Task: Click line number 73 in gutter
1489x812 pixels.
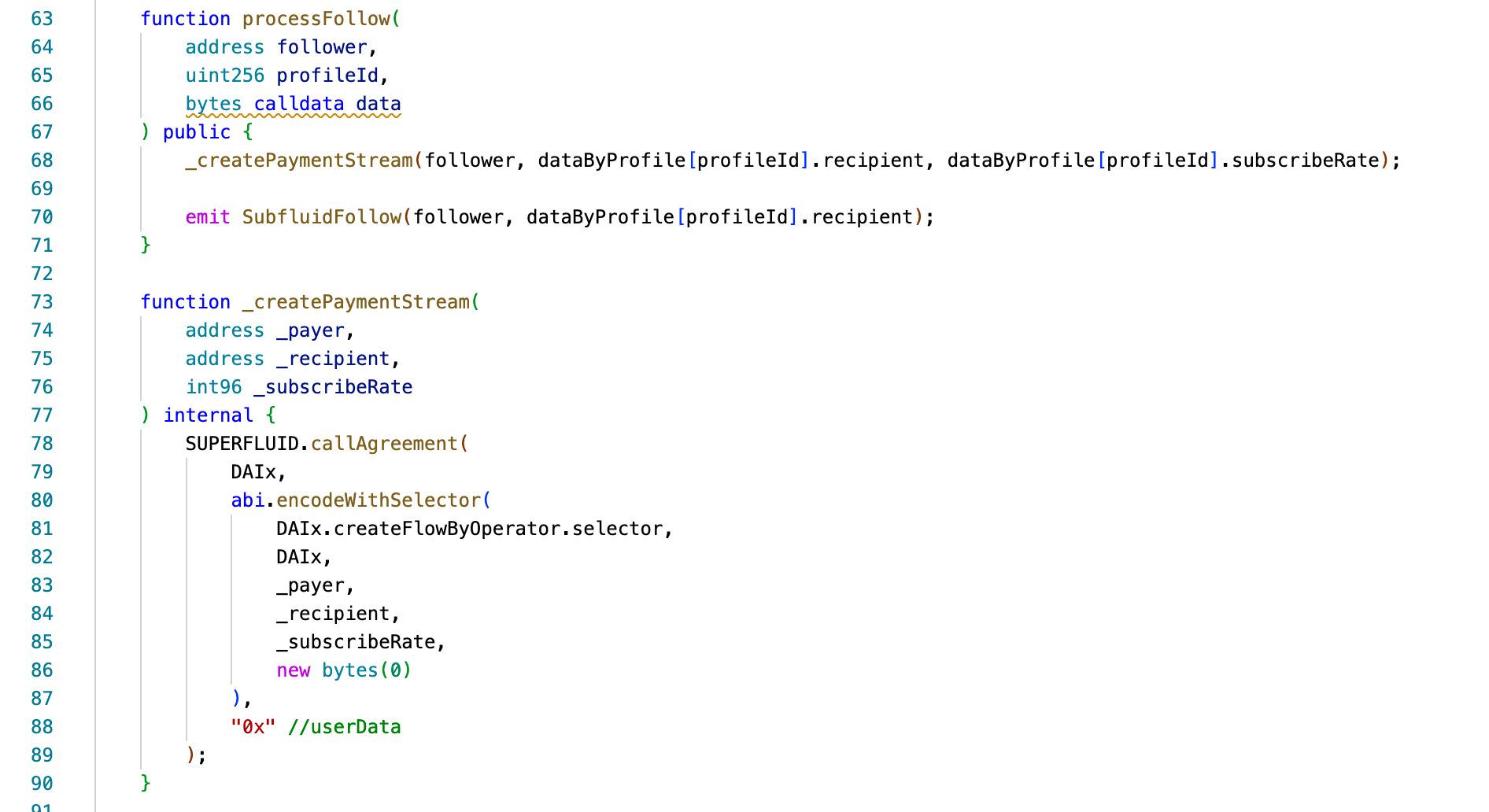Action: tap(42, 302)
